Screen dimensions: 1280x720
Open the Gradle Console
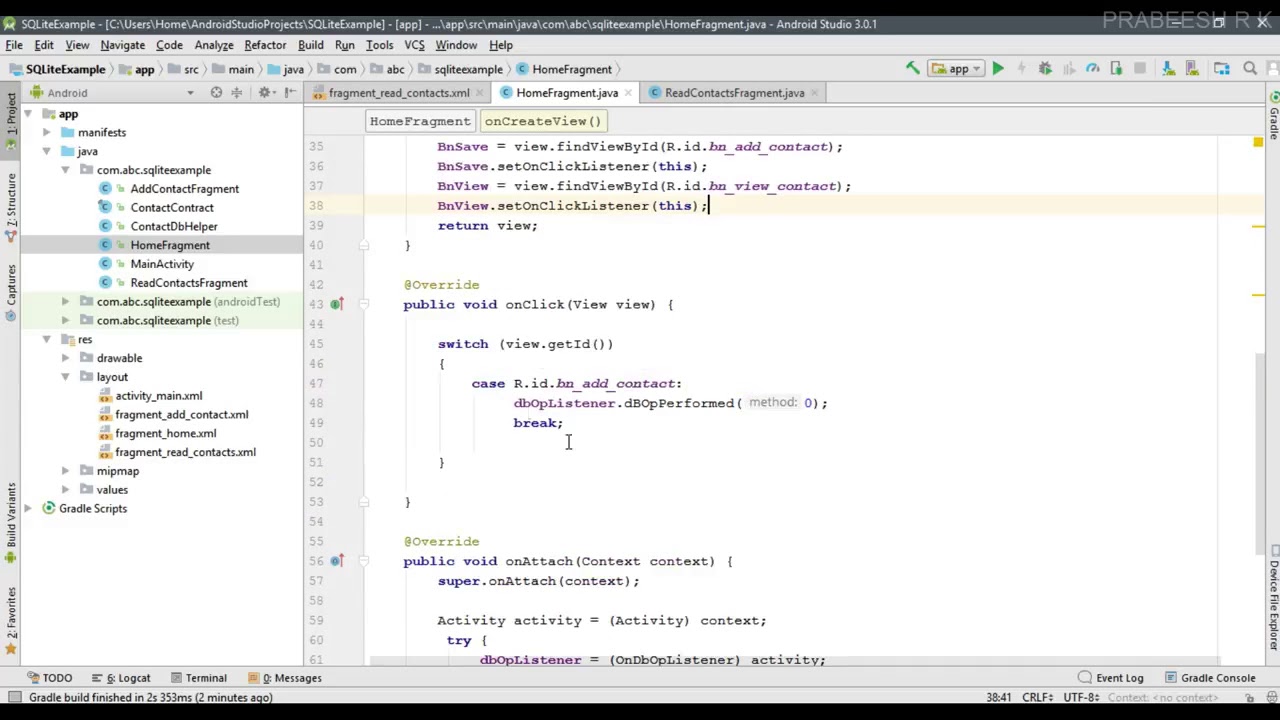[1208, 678]
